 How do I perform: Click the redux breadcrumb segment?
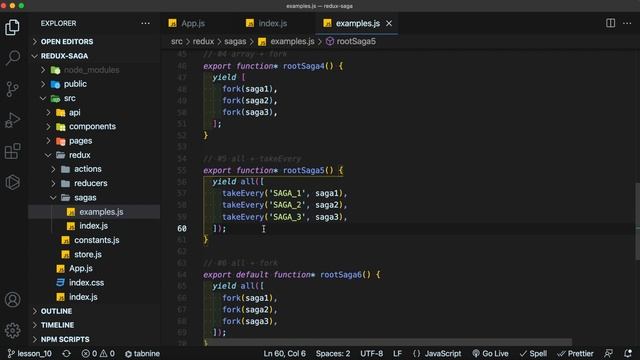coord(203,41)
